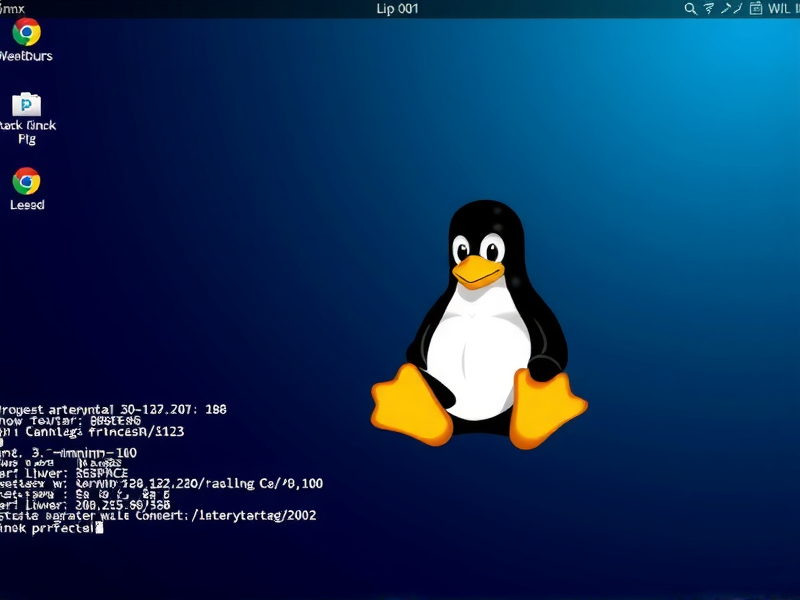
Task: Open the Linux menu at top left
Action: [10, 7]
